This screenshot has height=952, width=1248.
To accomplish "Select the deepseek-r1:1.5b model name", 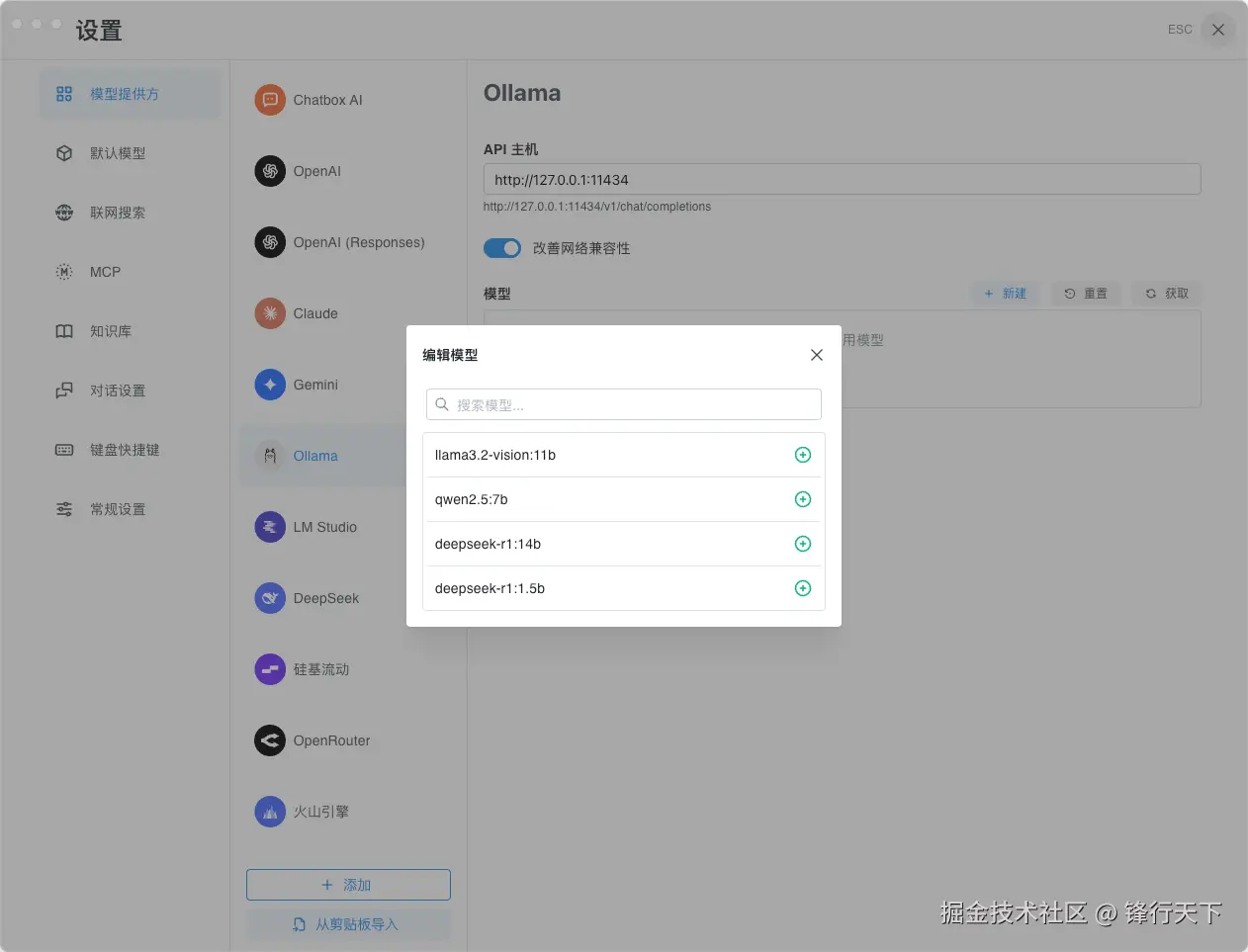I will 490,588.
